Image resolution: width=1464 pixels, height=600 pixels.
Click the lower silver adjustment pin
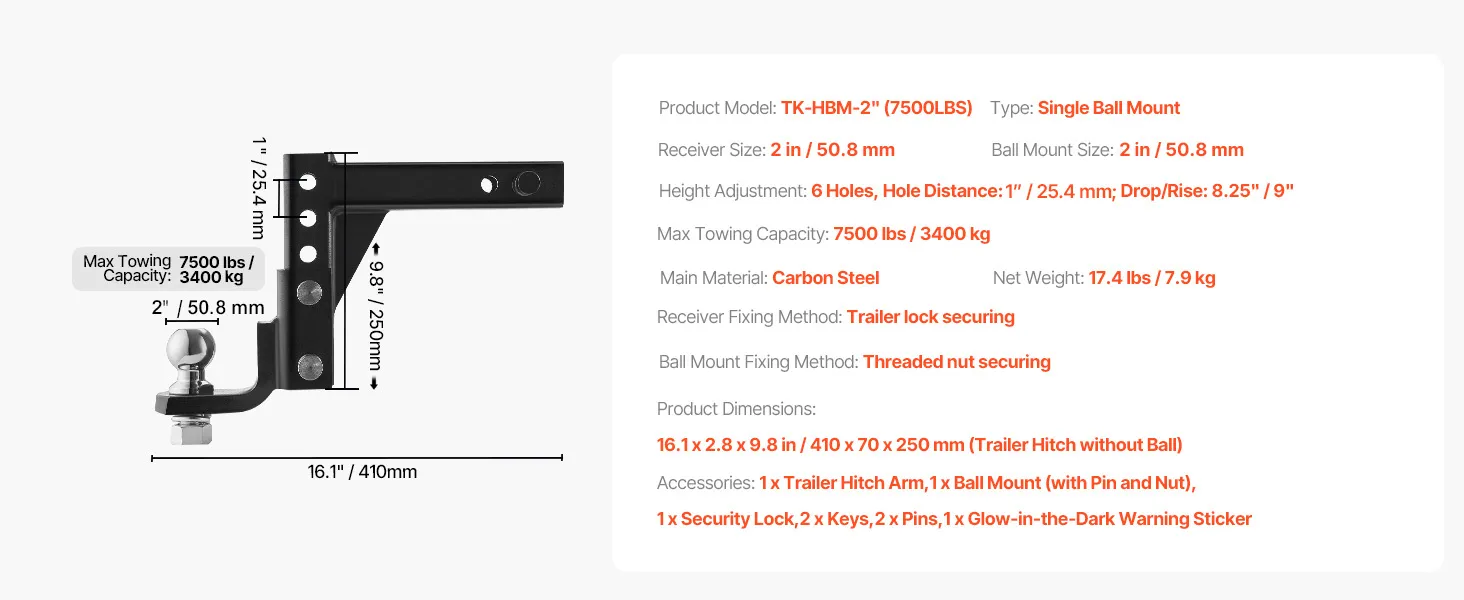[x=309, y=365]
